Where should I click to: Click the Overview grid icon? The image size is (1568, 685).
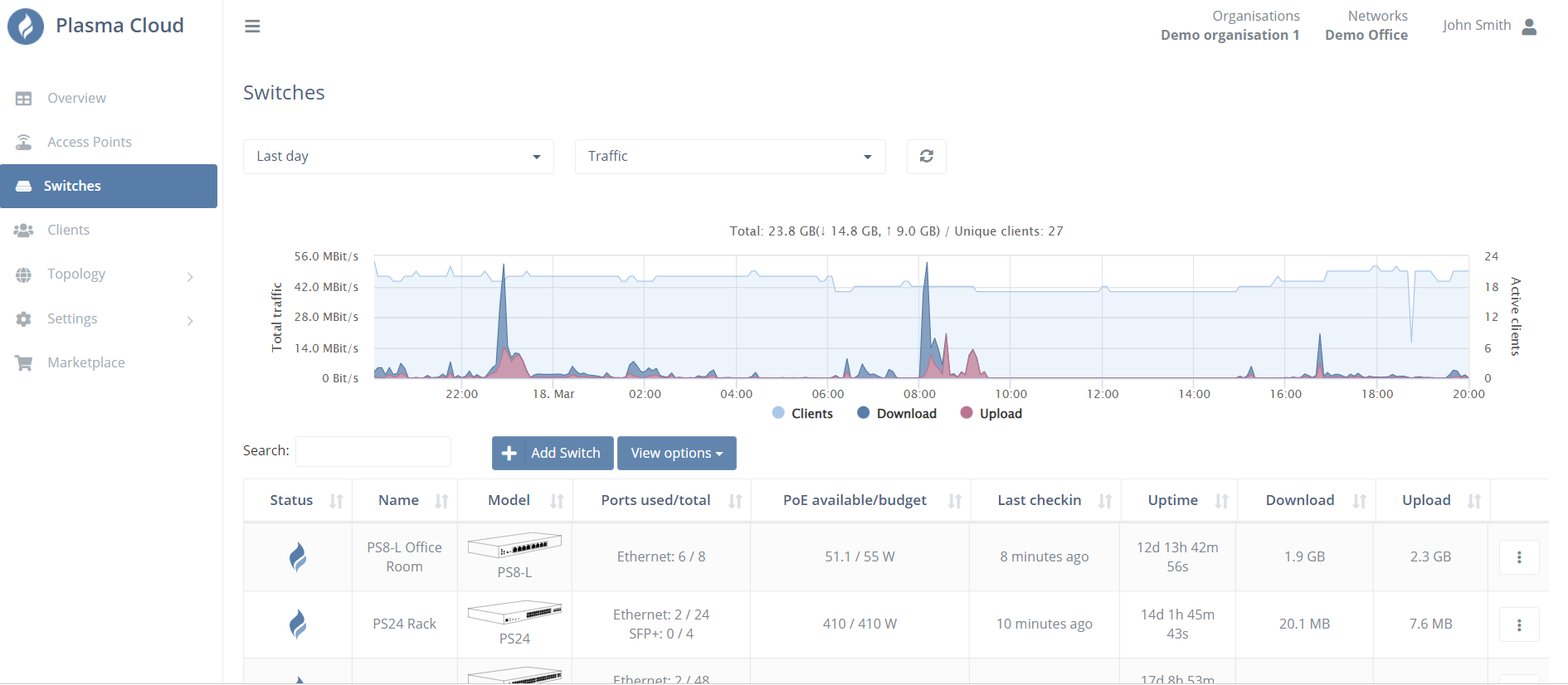23,98
